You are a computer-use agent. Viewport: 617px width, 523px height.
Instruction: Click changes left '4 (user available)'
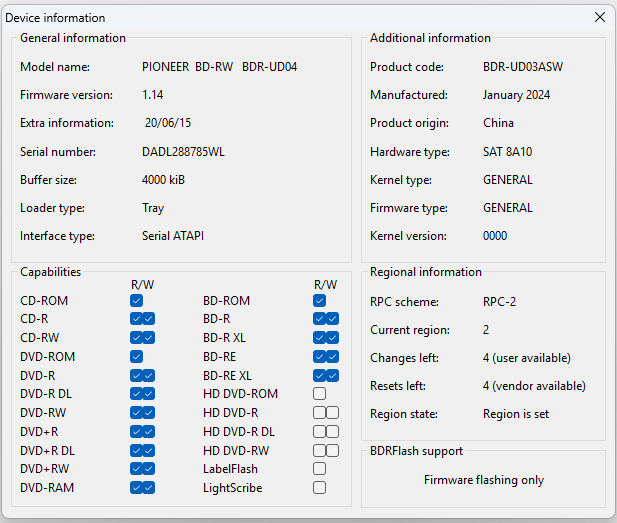tap(527, 358)
